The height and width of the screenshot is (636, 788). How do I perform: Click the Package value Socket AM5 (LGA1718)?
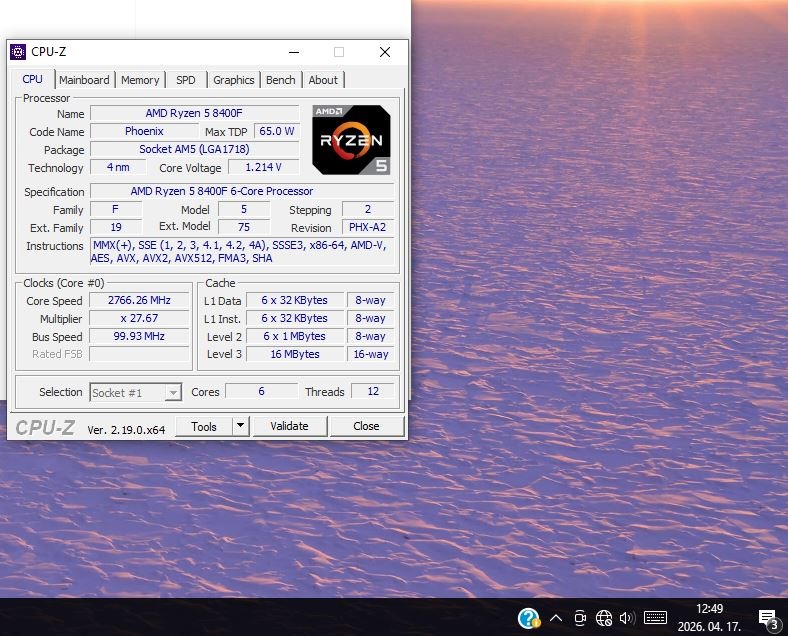pyautogui.click(x=194, y=149)
